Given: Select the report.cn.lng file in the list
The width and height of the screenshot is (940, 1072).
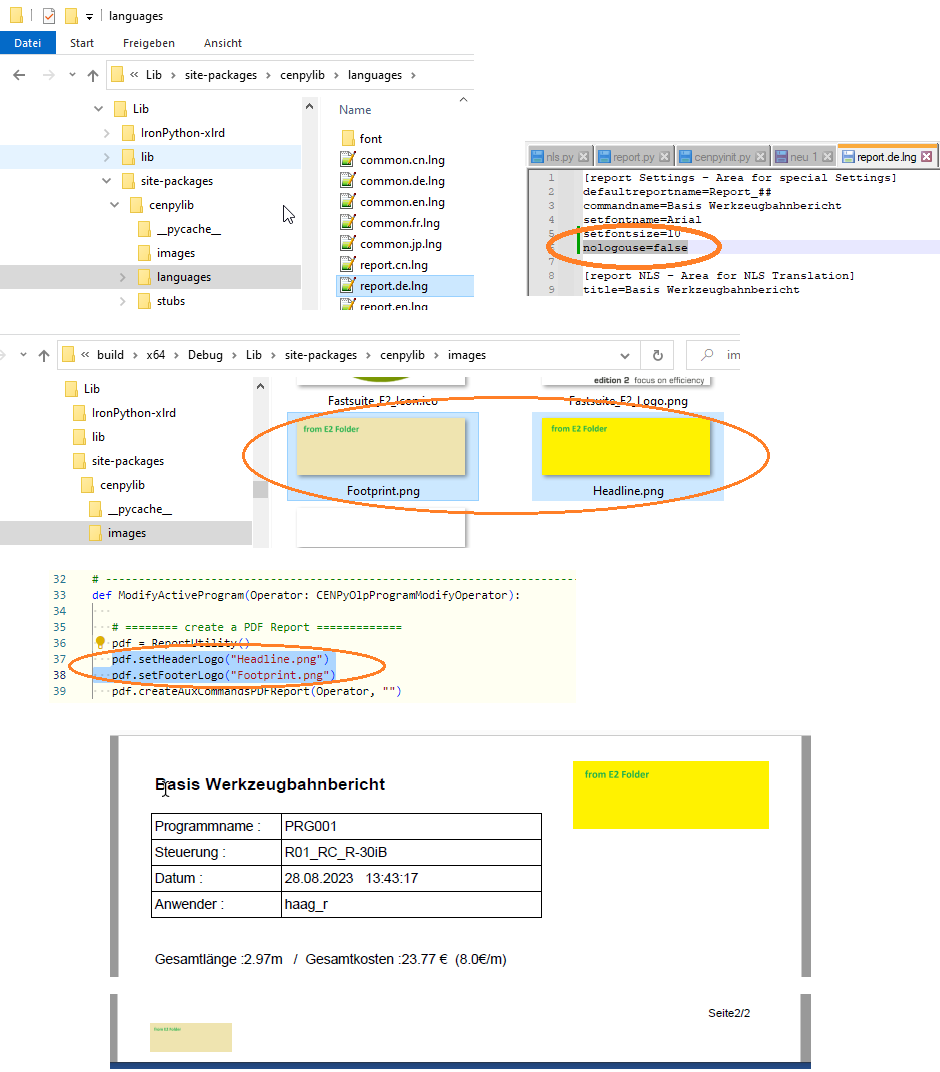Looking at the screenshot, I should click(394, 265).
